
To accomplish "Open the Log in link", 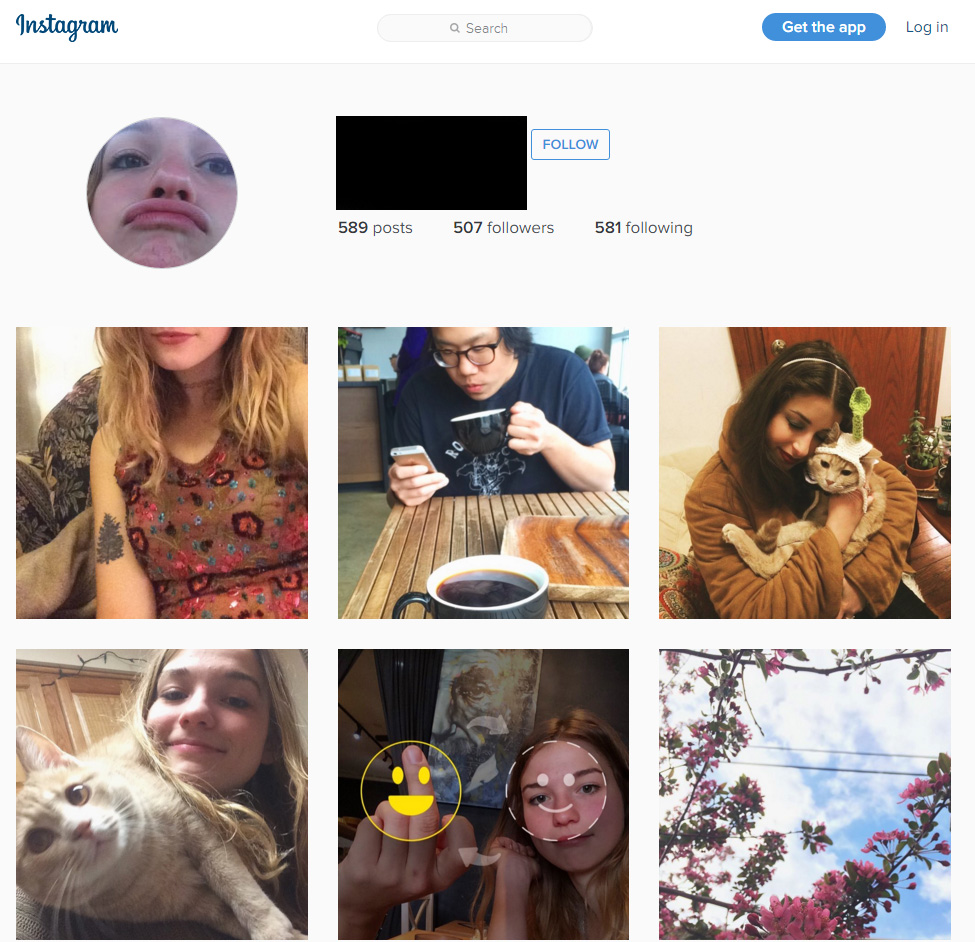I will [926, 27].
